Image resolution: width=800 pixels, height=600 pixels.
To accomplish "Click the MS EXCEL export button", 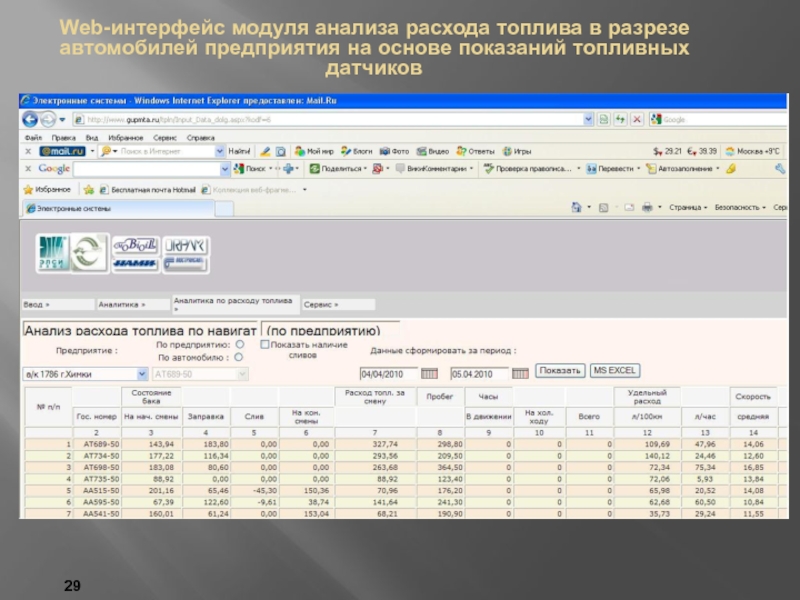I will click(x=615, y=370).
